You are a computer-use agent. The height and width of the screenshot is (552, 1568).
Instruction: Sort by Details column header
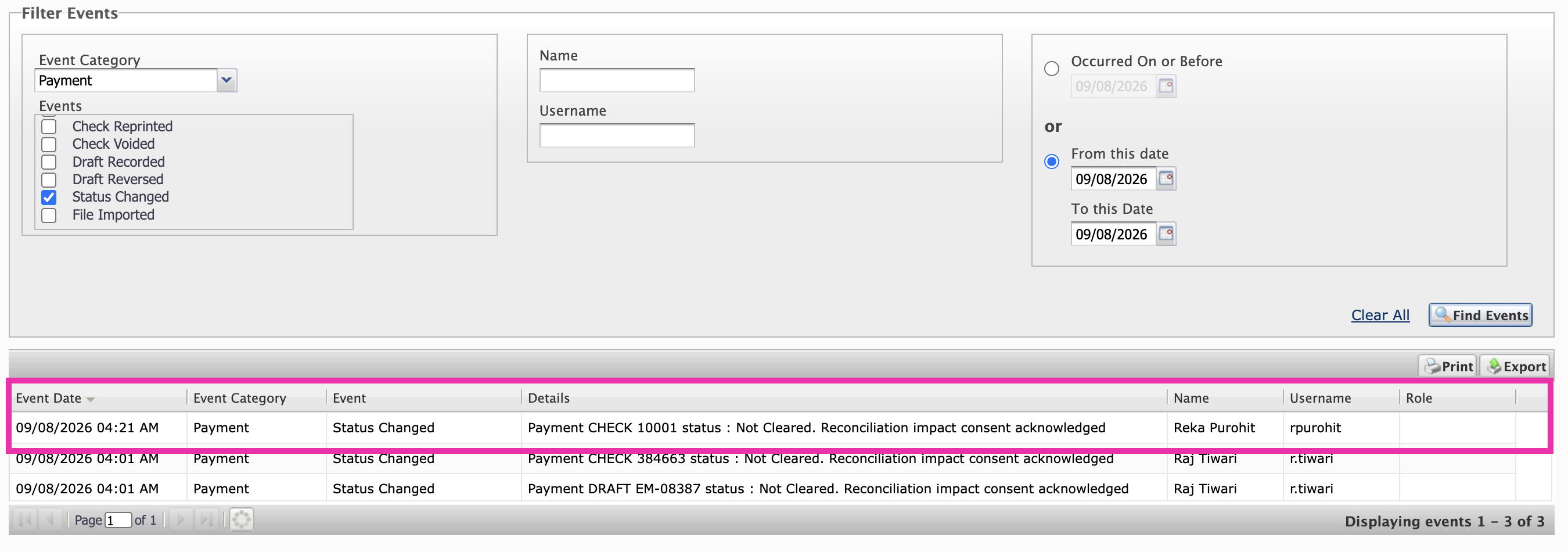tap(844, 398)
